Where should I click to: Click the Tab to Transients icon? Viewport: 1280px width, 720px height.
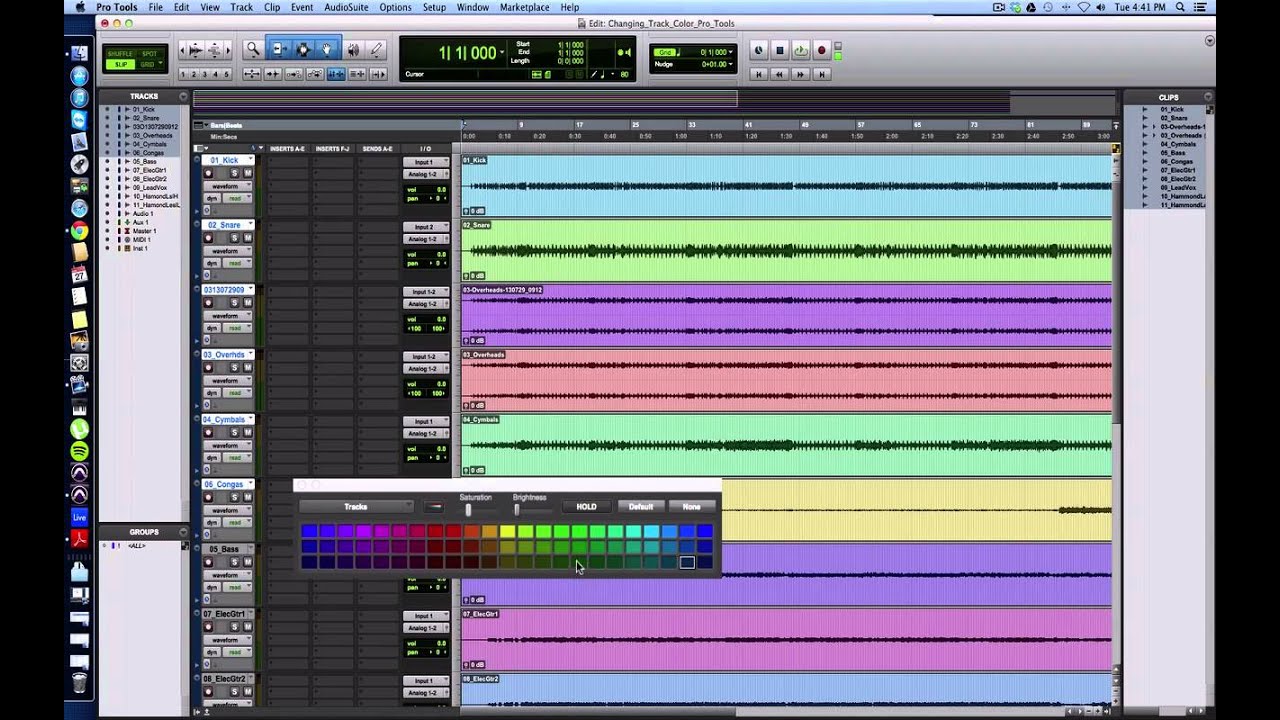coord(272,74)
